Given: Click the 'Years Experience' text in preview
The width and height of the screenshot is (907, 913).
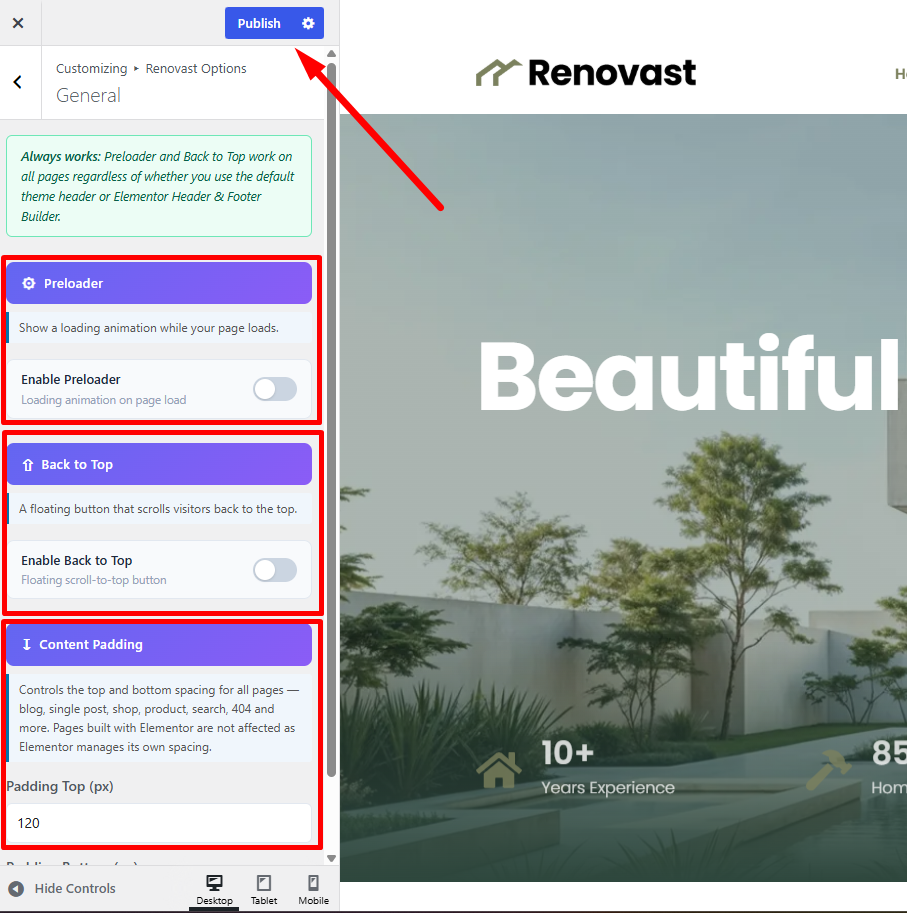Looking at the screenshot, I should tap(608, 788).
